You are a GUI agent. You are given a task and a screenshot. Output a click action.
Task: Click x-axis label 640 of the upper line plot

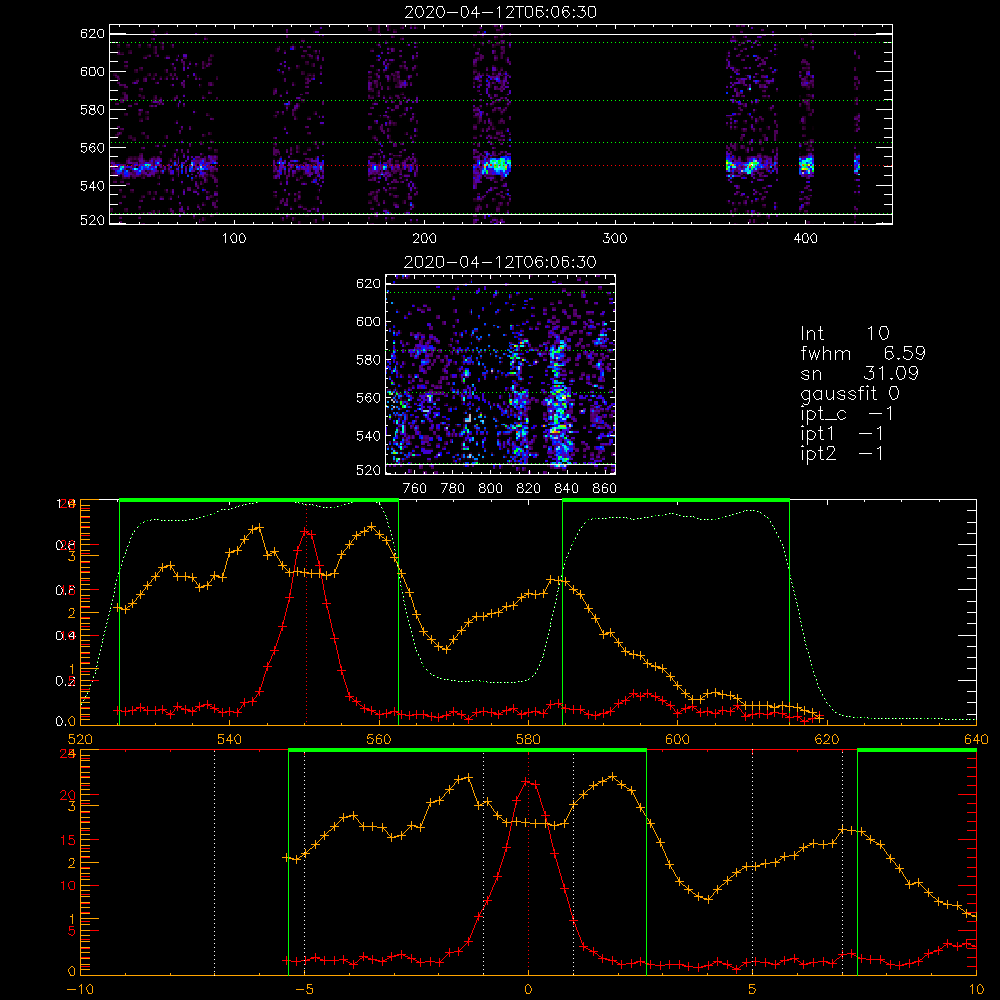pyautogui.click(x=976, y=739)
